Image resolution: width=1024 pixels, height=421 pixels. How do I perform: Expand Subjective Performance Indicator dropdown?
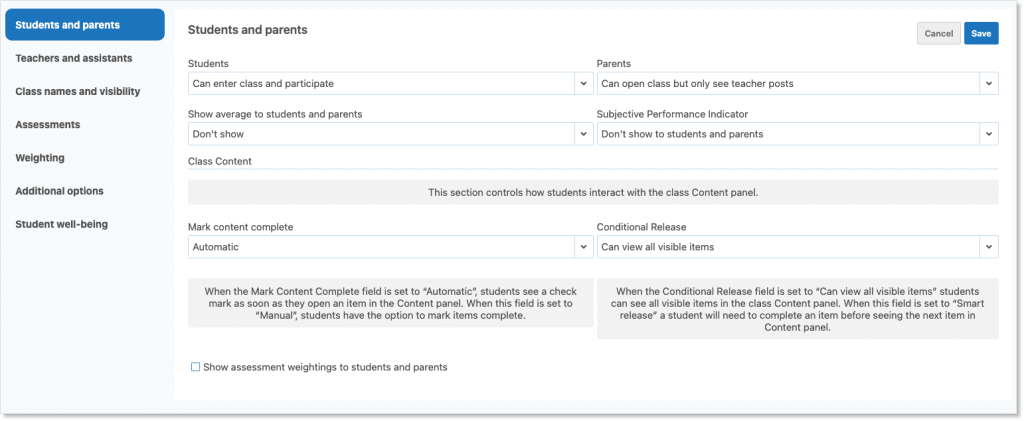click(789, 134)
